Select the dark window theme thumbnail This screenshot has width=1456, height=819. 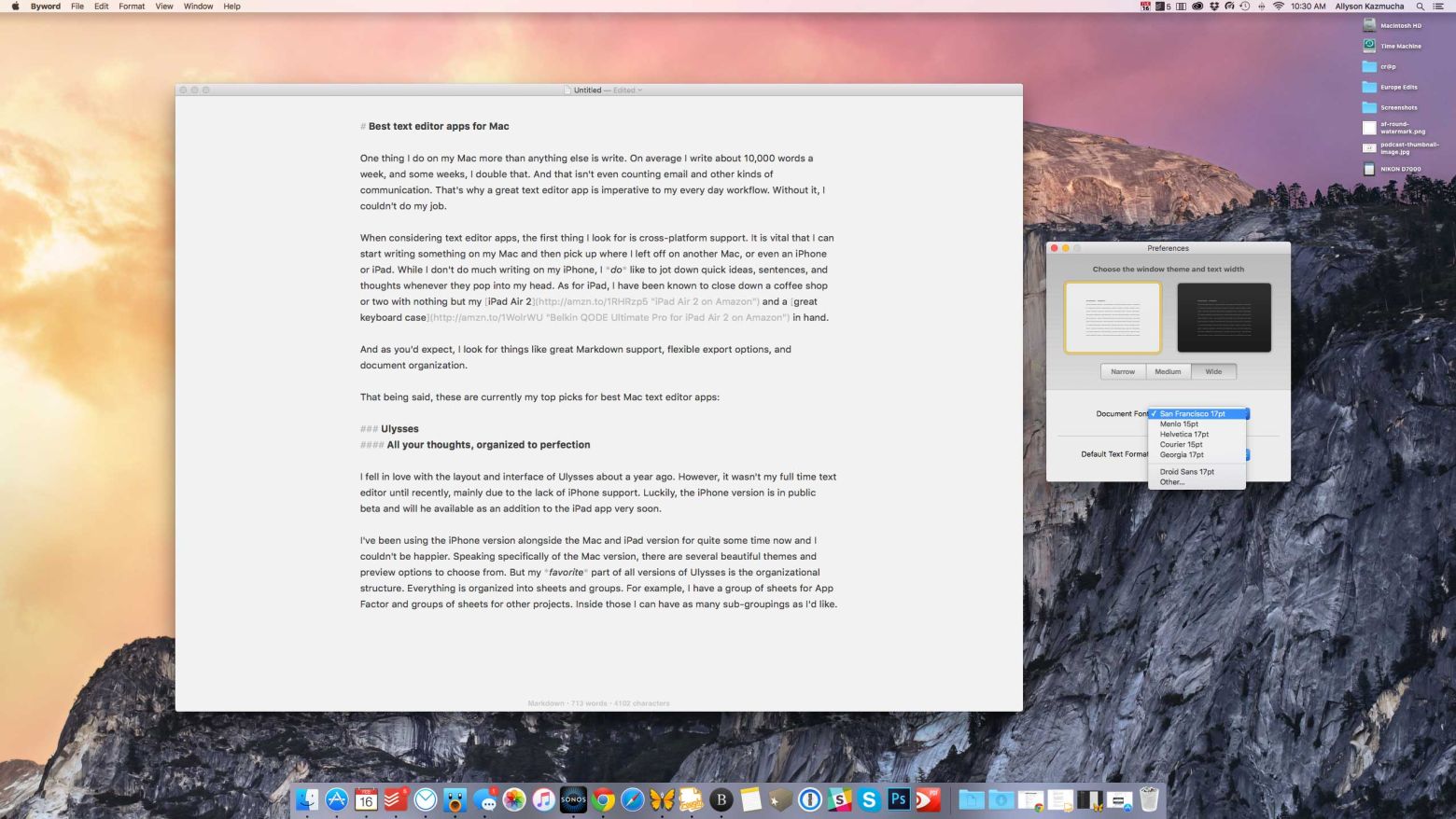(1224, 318)
